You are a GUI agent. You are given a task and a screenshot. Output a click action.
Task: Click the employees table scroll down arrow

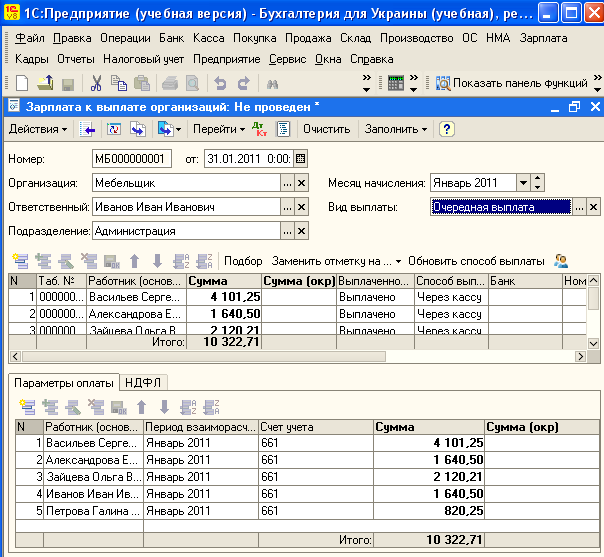pos(593,343)
